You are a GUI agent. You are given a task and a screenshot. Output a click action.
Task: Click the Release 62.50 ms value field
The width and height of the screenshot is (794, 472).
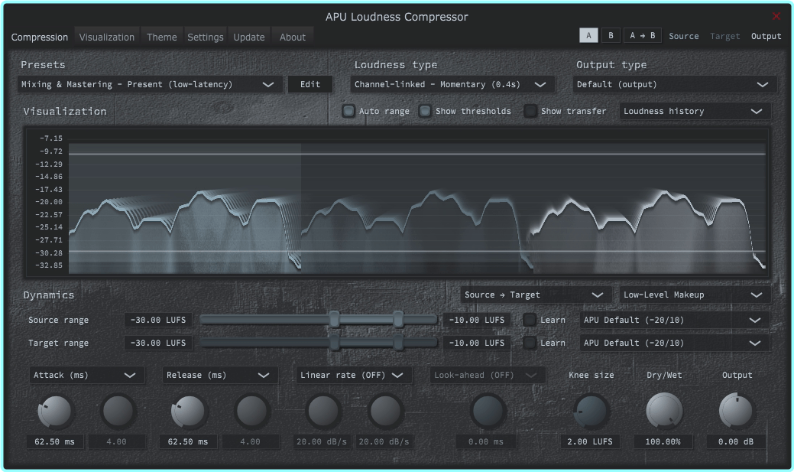[x=188, y=442]
